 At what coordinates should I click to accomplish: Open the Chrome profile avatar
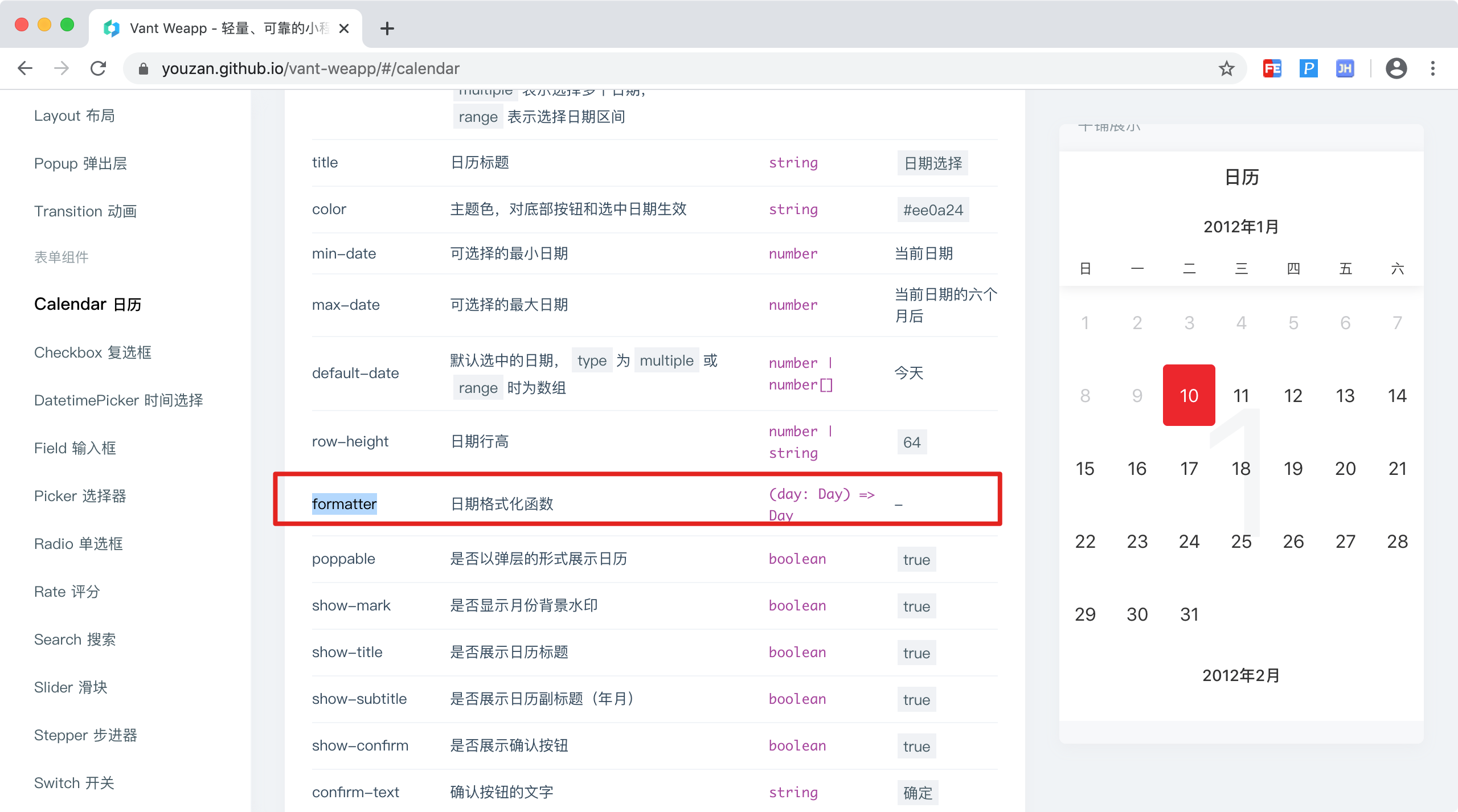pos(1396,68)
